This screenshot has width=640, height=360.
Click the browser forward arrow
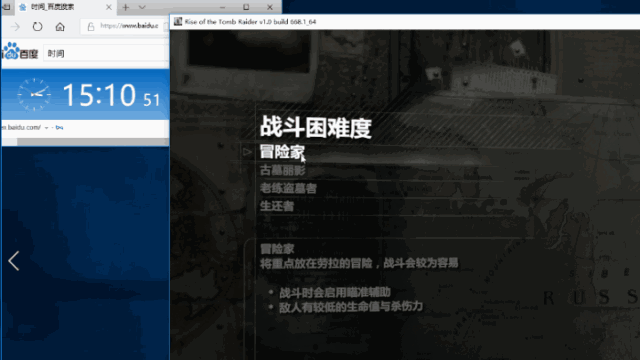point(15,27)
